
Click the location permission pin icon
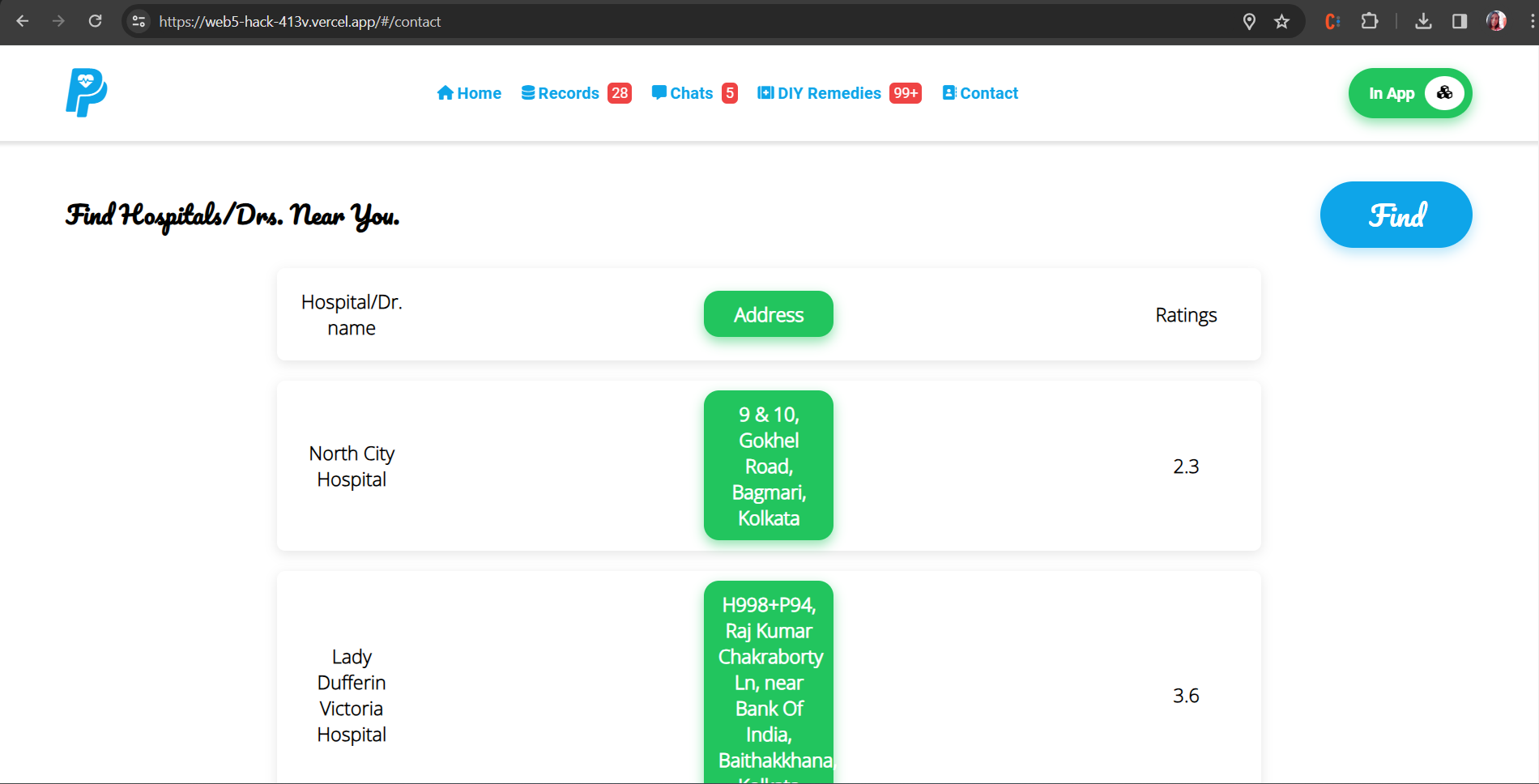click(x=1249, y=21)
